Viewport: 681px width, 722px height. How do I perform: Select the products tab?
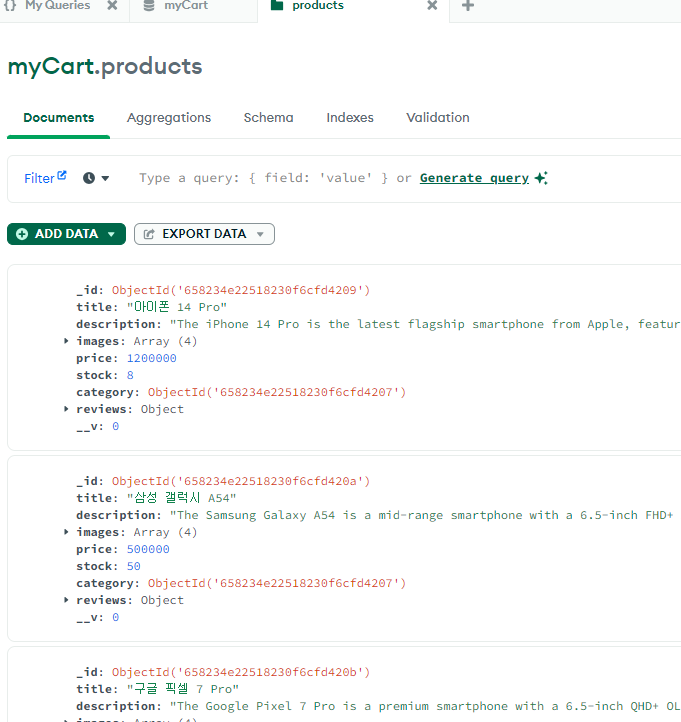(x=318, y=6)
